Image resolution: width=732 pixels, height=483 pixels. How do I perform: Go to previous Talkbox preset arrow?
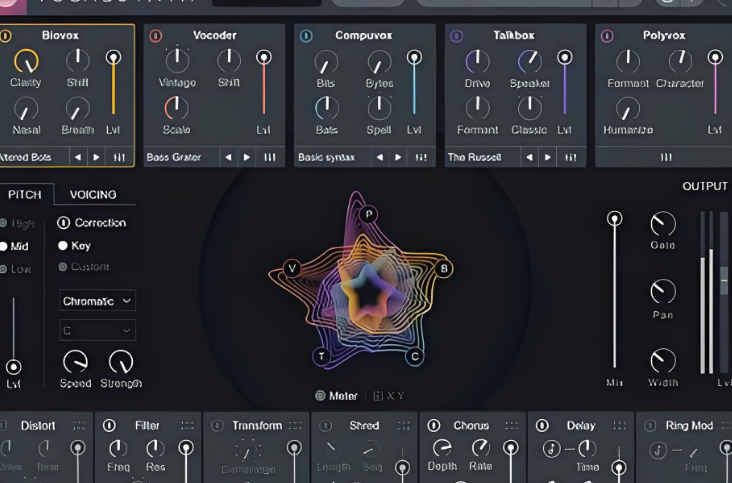529,157
